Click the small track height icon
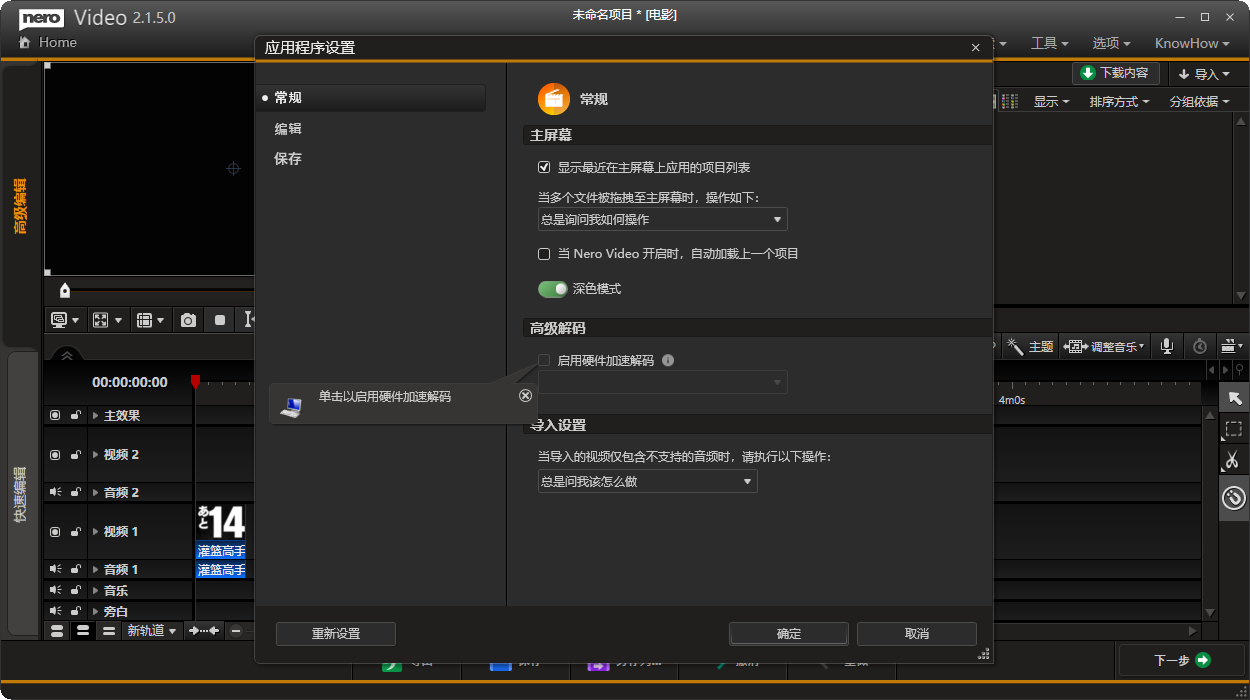1250x700 pixels. [108, 631]
